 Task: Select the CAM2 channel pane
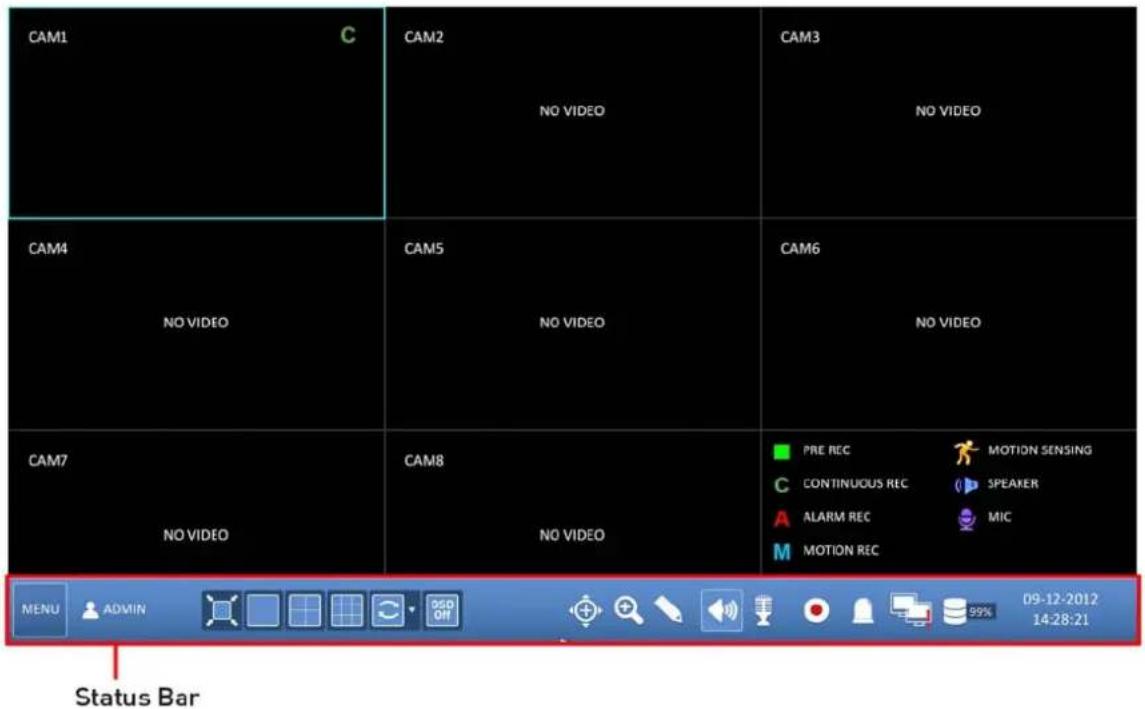tap(572, 113)
